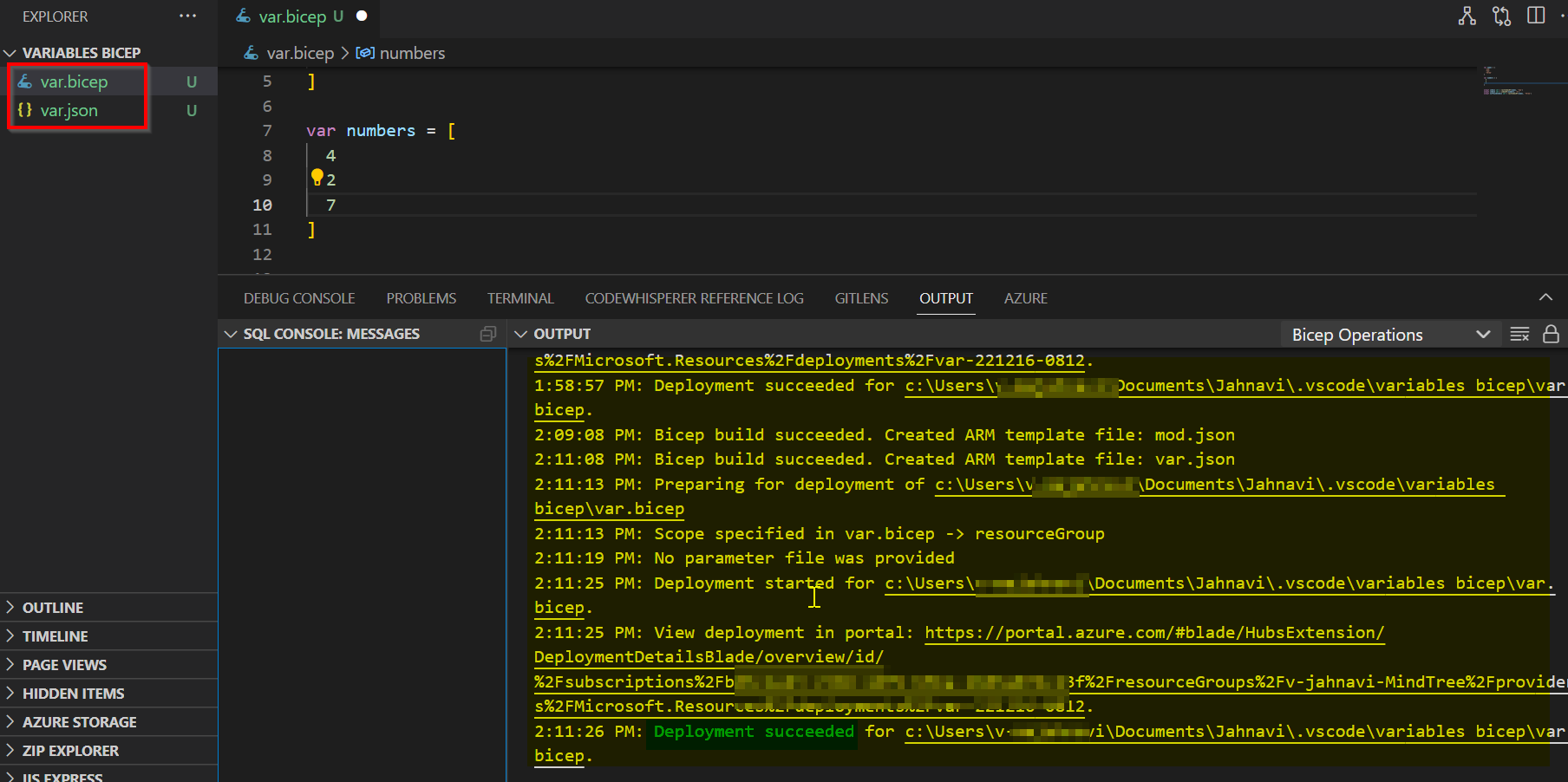Image resolution: width=1568 pixels, height=782 pixels.
Task: Click the copy icon in SQL Console Messages header
Action: (488, 334)
